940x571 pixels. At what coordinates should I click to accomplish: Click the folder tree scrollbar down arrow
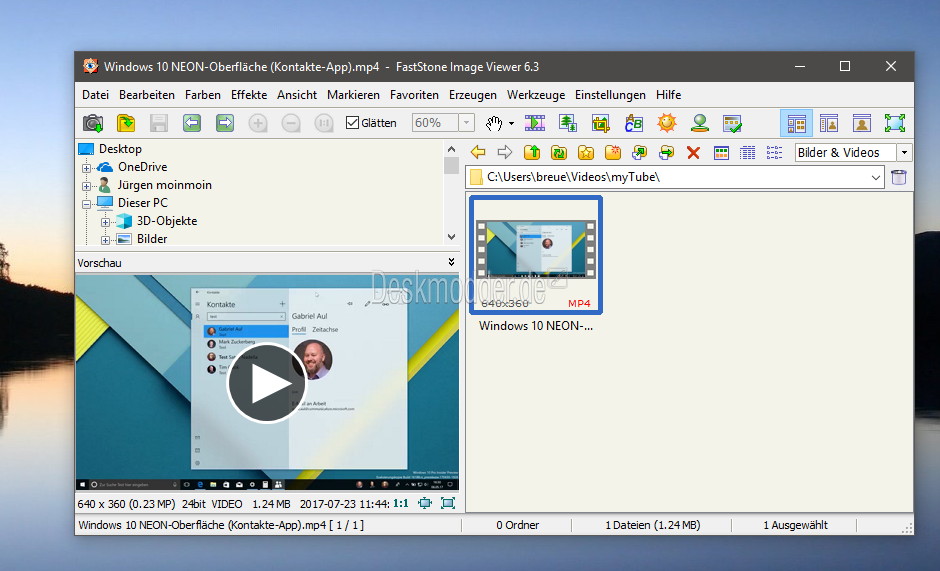tap(451, 237)
